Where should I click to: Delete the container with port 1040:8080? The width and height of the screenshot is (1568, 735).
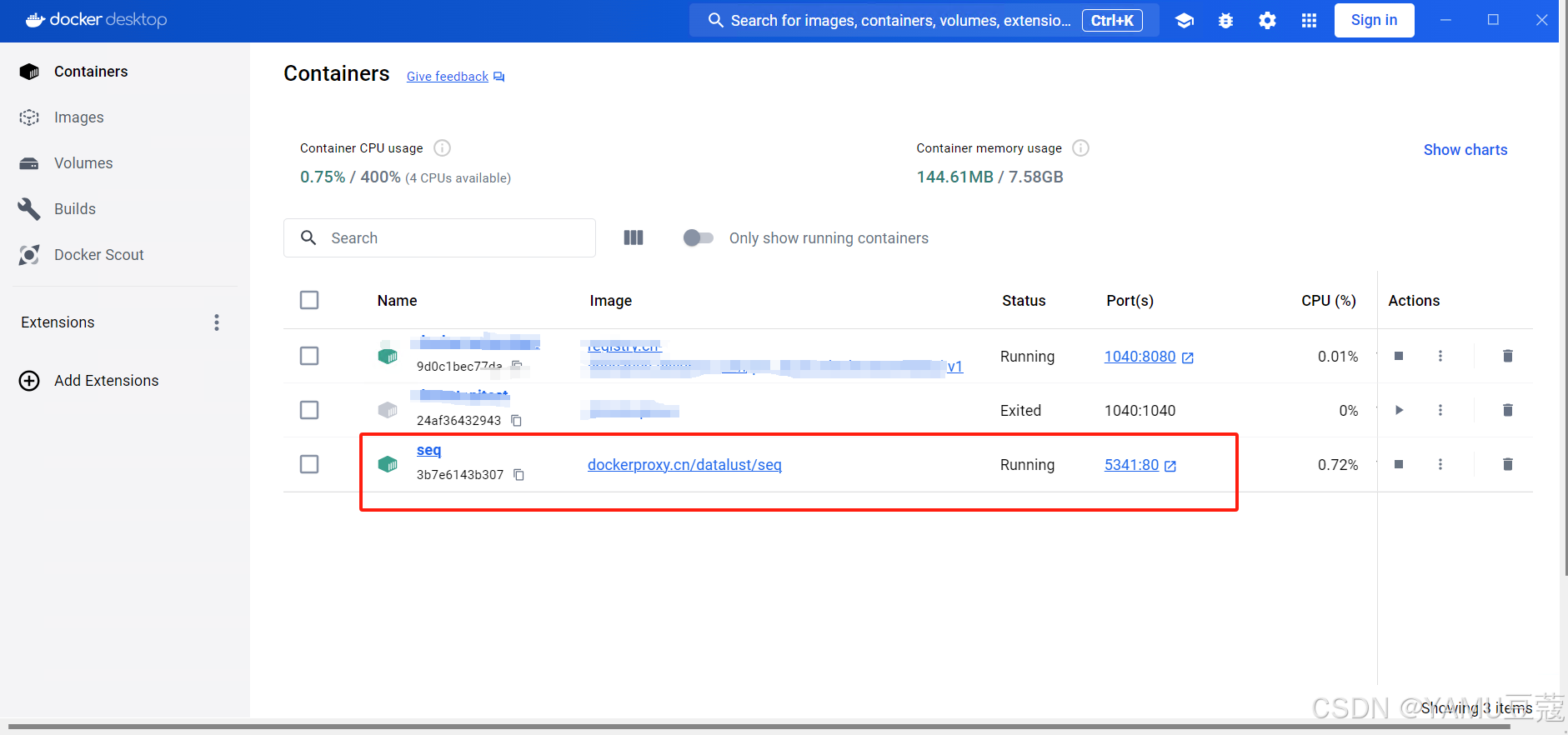click(1507, 356)
